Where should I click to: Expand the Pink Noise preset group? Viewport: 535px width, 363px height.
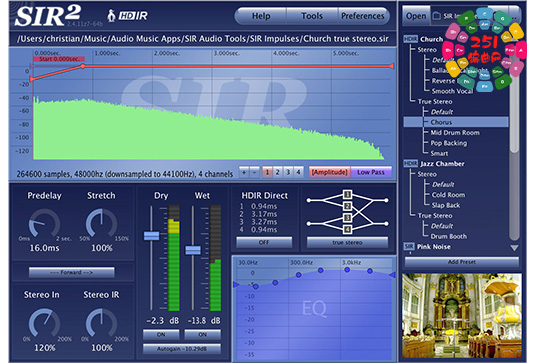click(x=434, y=247)
